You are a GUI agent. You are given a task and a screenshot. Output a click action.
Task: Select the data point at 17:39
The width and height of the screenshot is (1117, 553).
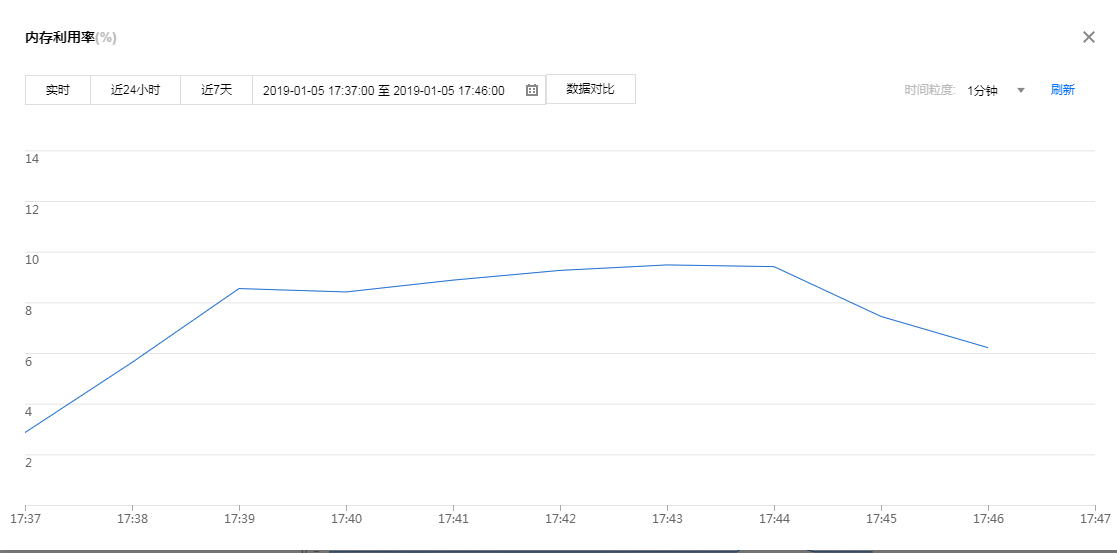point(239,288)
